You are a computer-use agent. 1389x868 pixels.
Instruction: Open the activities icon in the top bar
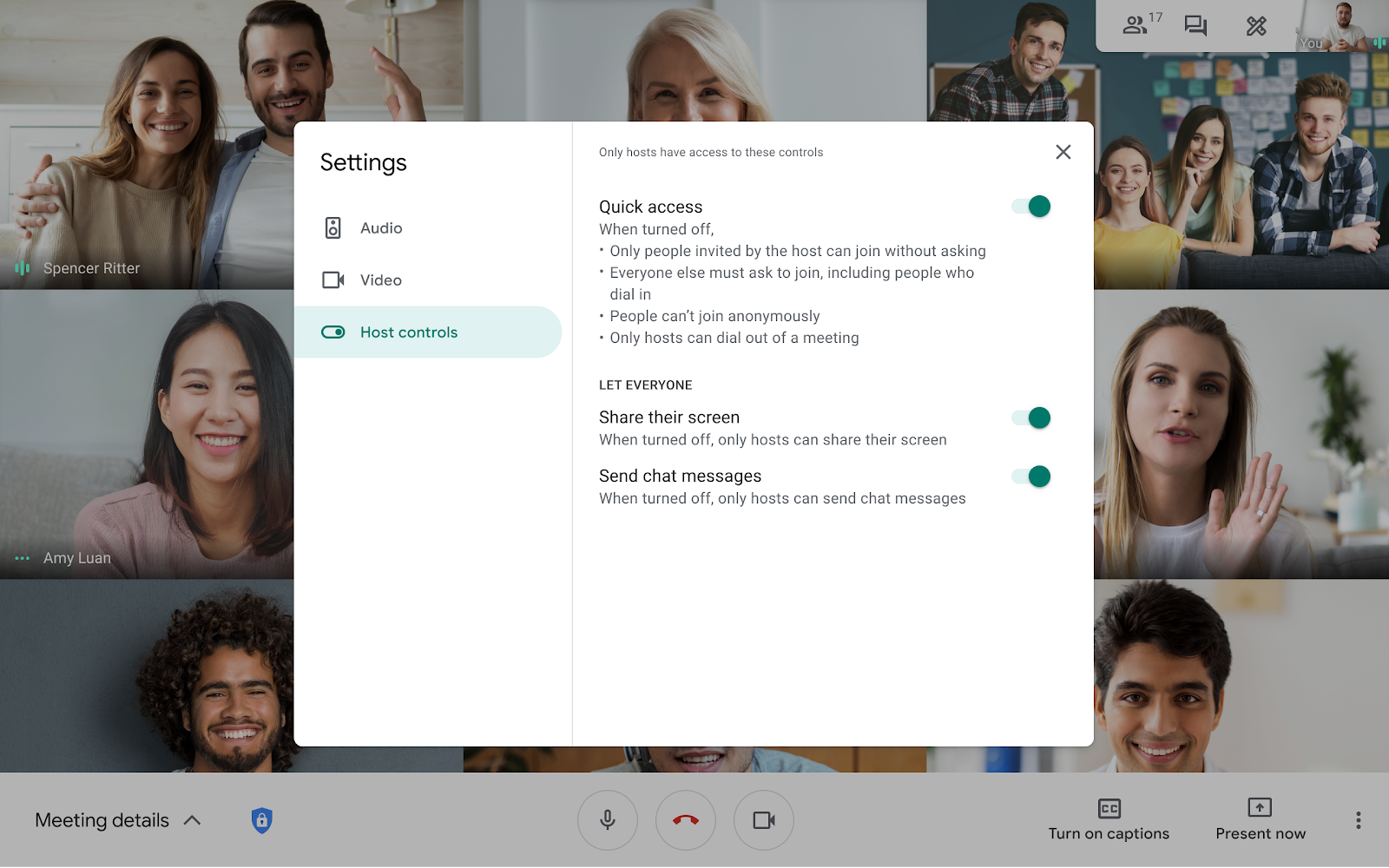tap(1257, 25)
